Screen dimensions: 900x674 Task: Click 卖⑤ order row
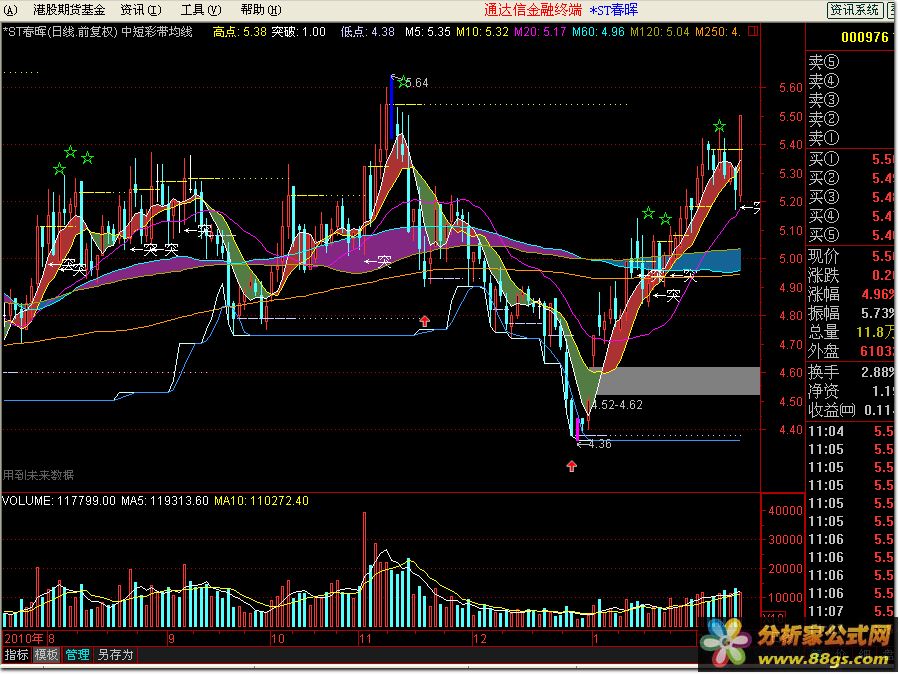[851, 61]
